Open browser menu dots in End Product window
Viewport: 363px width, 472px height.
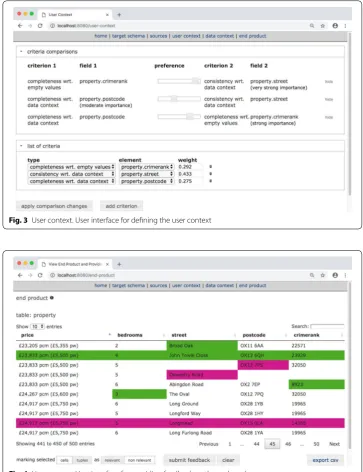pyautogui.click(x=345, y=275)
